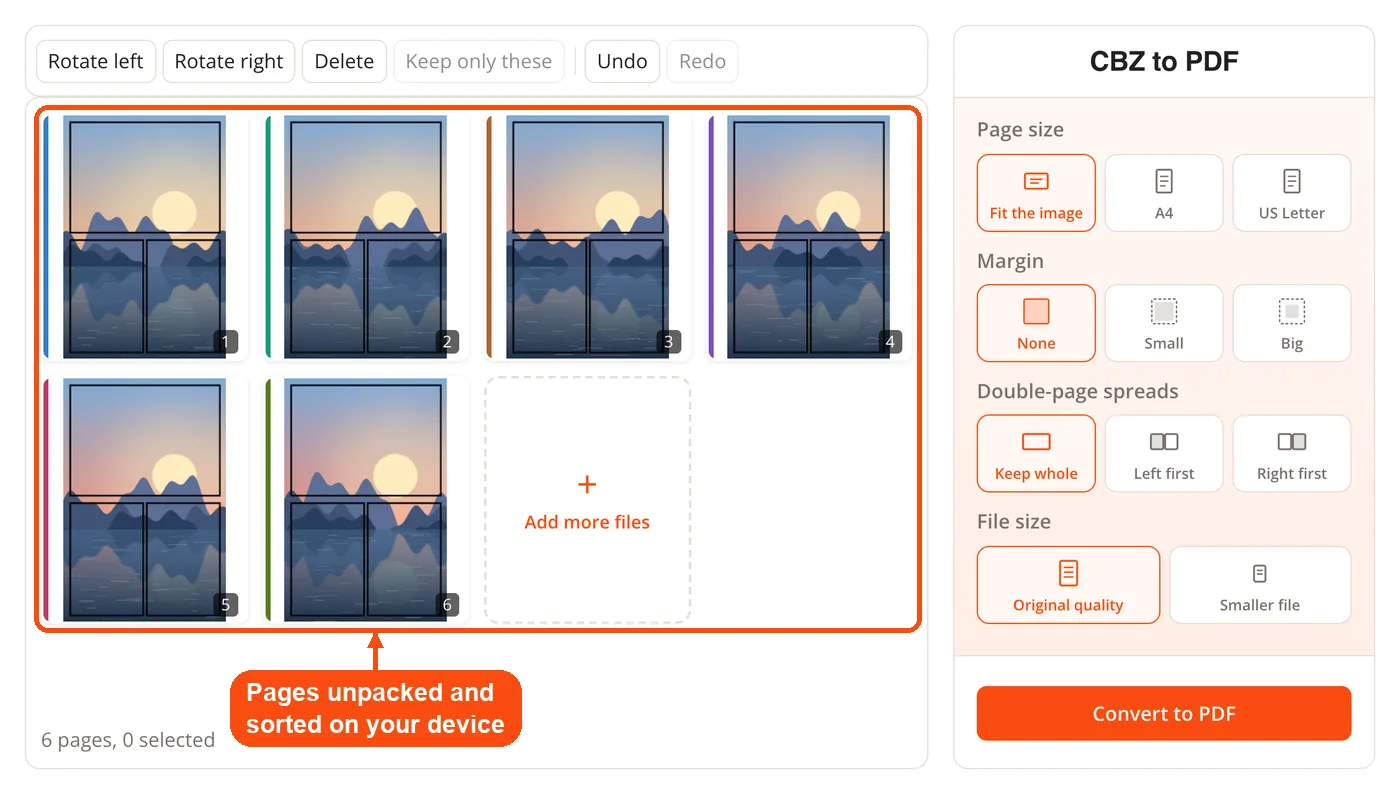Select the Big margin option
The width and height of the screenshot is (1400, 794).
click(1292, 323)
